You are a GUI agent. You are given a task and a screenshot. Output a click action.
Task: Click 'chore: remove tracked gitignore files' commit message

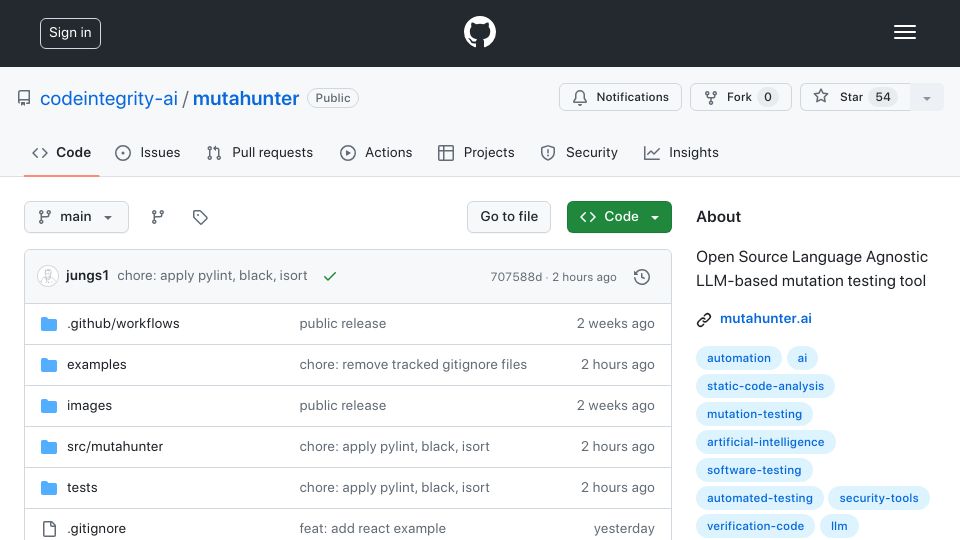[x=413, y=364]
